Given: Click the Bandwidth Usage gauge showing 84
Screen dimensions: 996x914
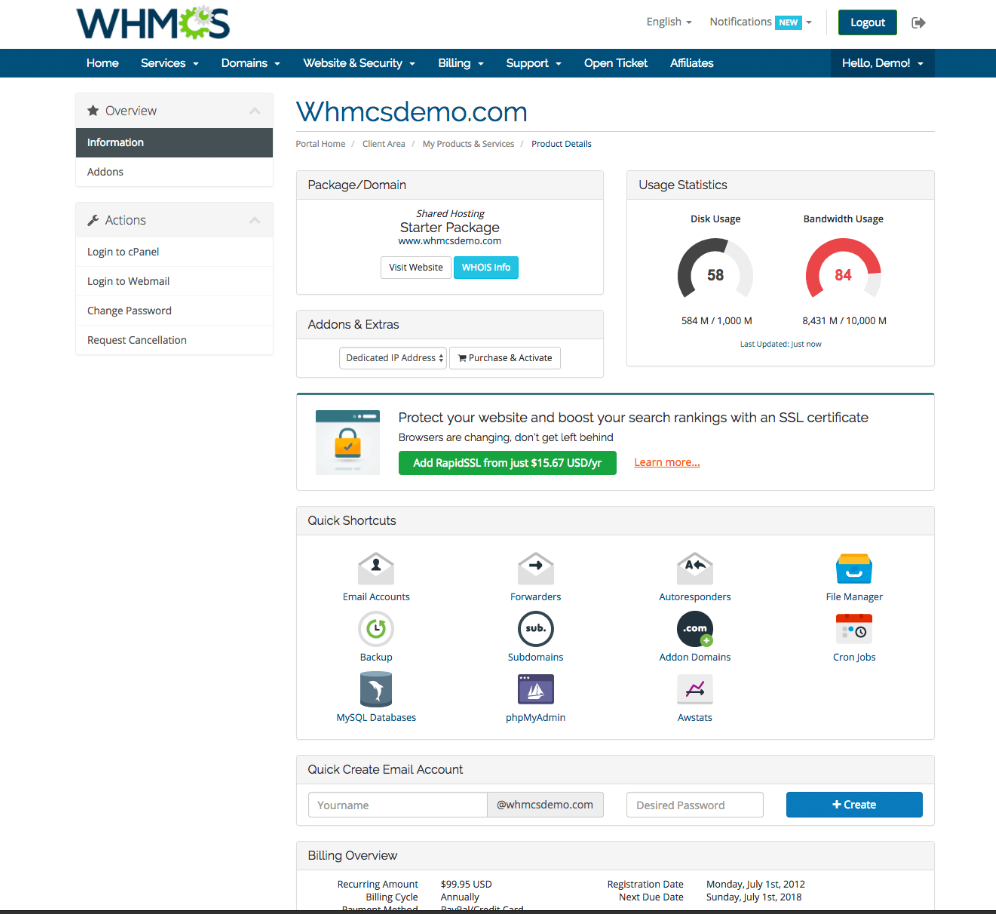Looking at the screenshot, I should (x=843, y=270).
